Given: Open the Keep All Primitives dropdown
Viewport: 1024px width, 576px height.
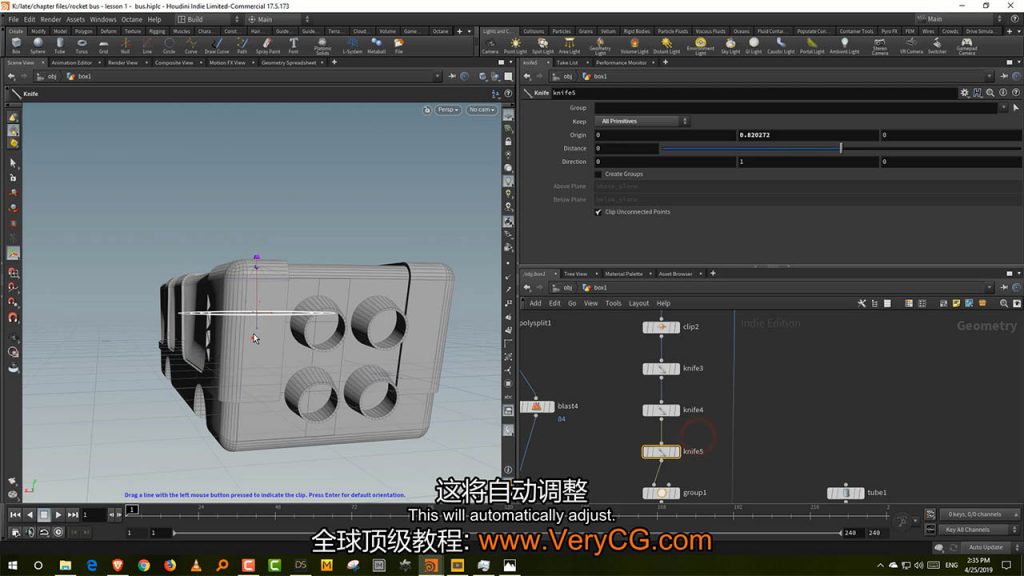Looking at the screenshot, I should click(642, 121).
